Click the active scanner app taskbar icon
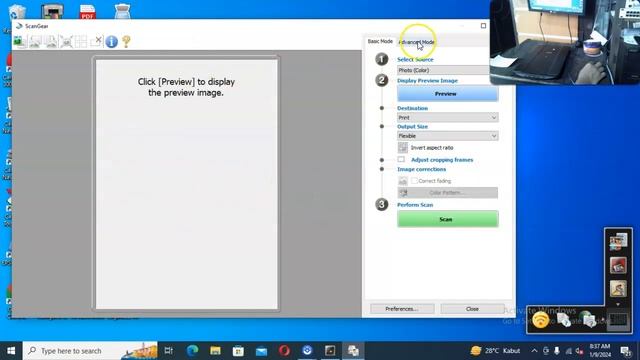This screenshot has width=640, height=360. pyautogui.click(x=353, y=350)
